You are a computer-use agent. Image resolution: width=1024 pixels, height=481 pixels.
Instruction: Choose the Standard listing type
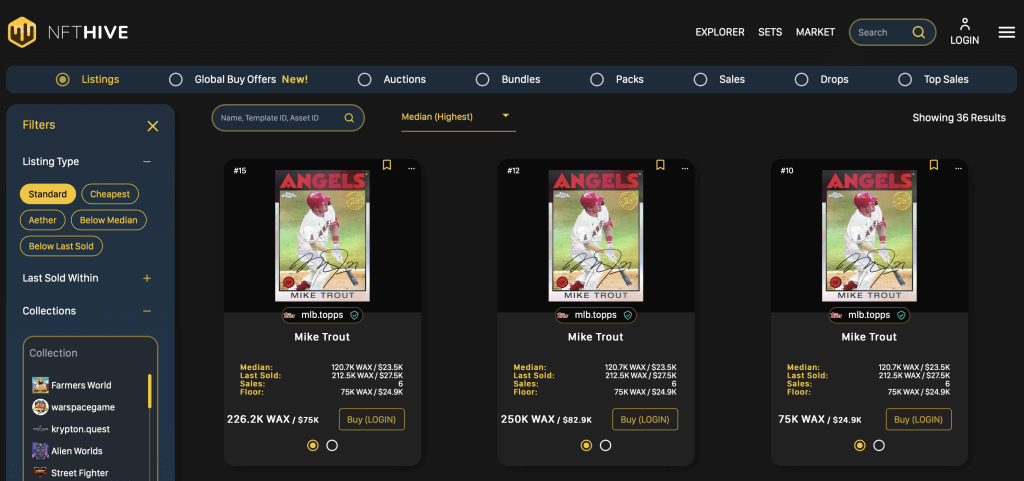48,194
